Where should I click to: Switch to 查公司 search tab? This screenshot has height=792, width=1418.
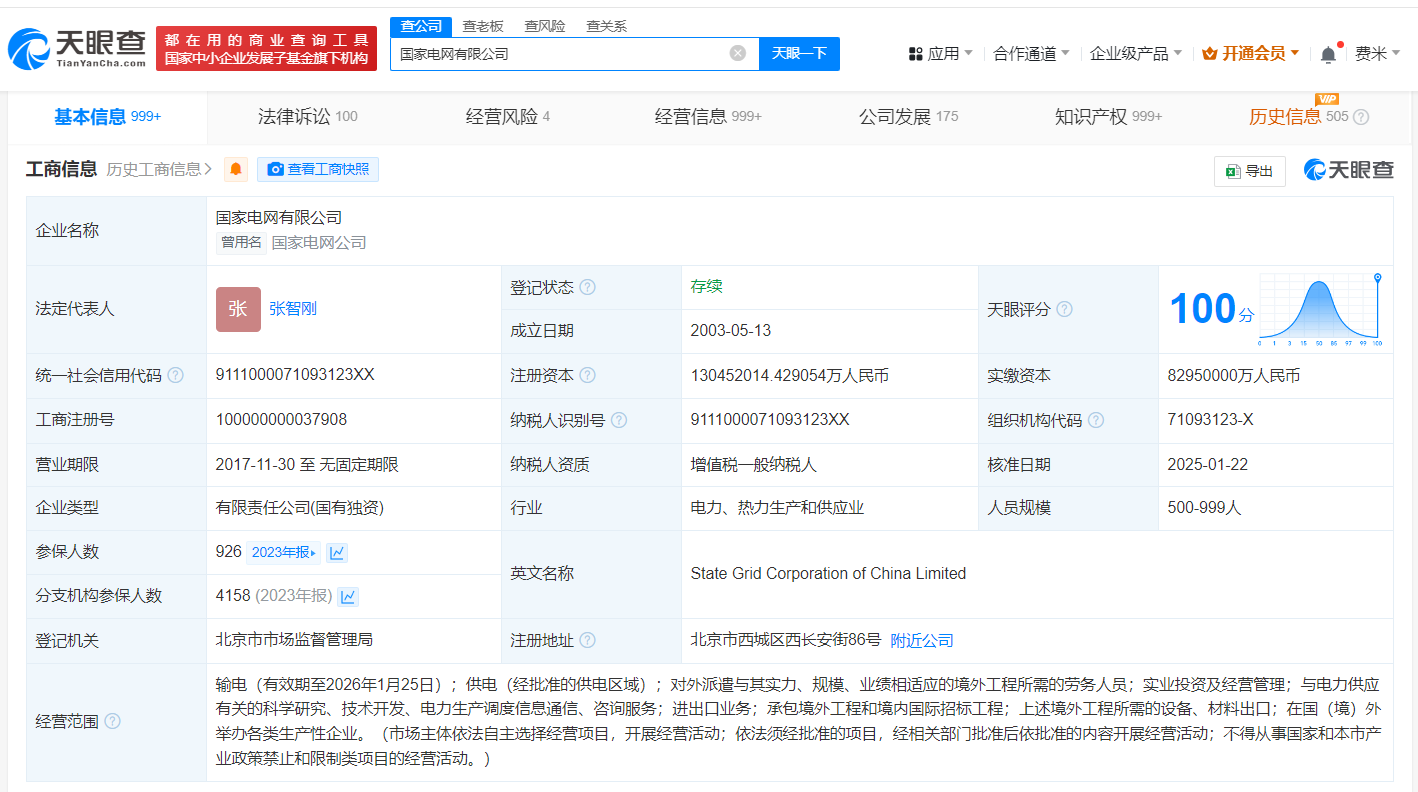coord(421,26)
